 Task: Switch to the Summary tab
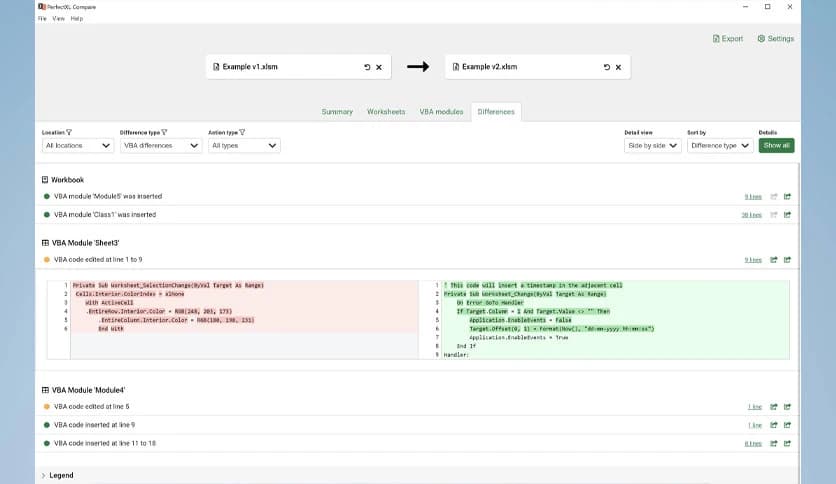[337, 112]
